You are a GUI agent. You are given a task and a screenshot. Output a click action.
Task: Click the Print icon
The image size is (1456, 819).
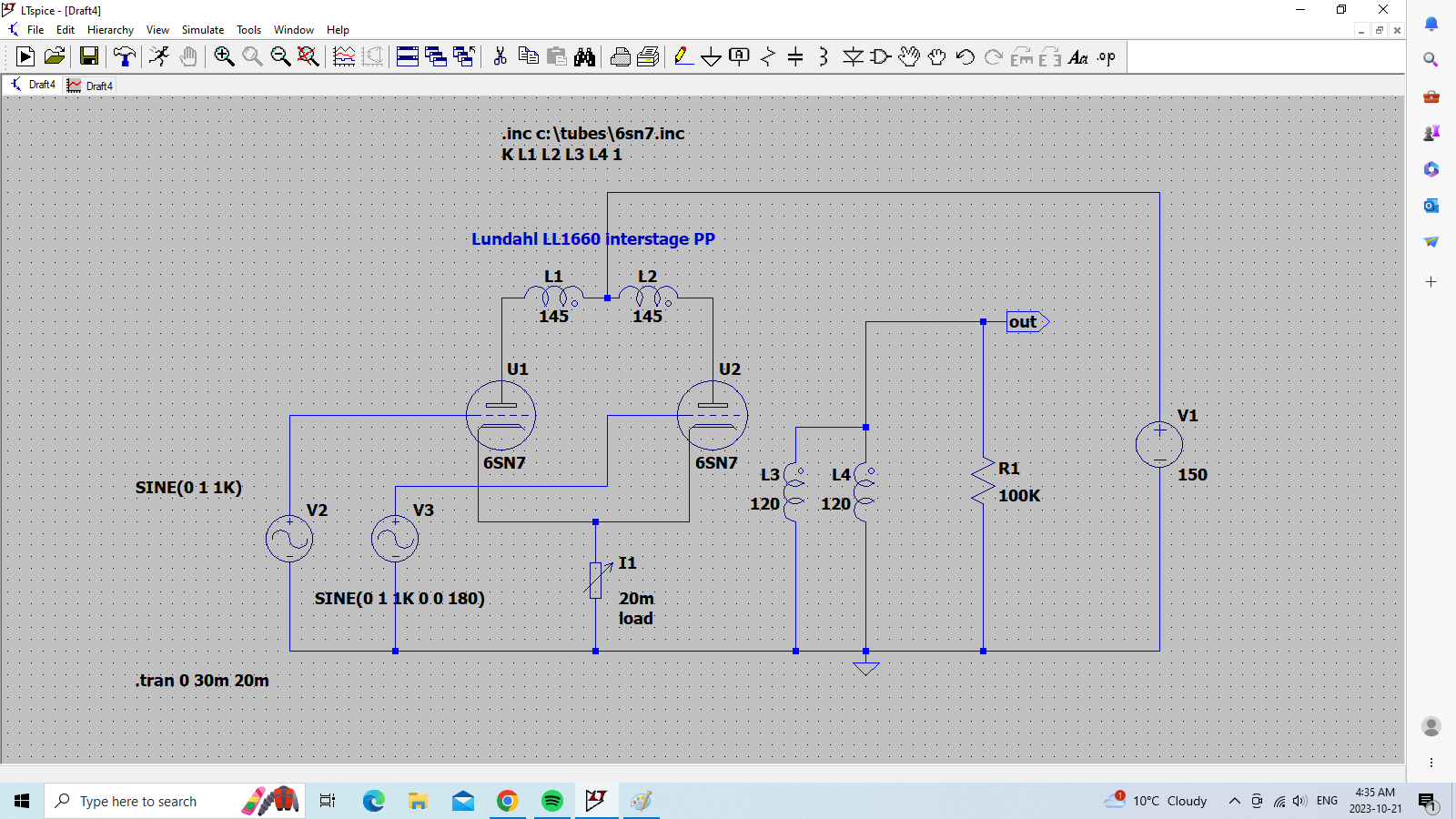(x=621, y=56)
